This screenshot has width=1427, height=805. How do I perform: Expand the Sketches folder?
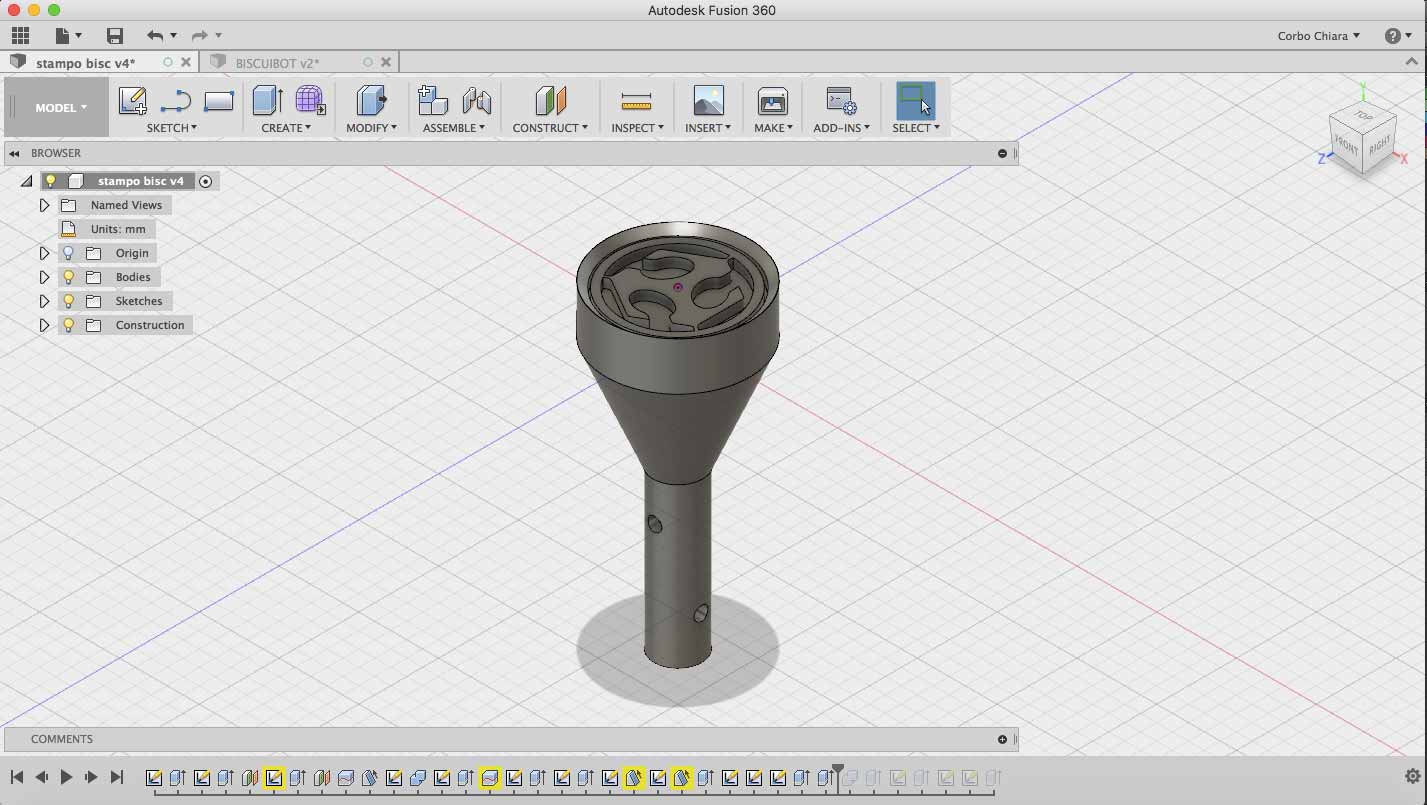tap(44, 301)
